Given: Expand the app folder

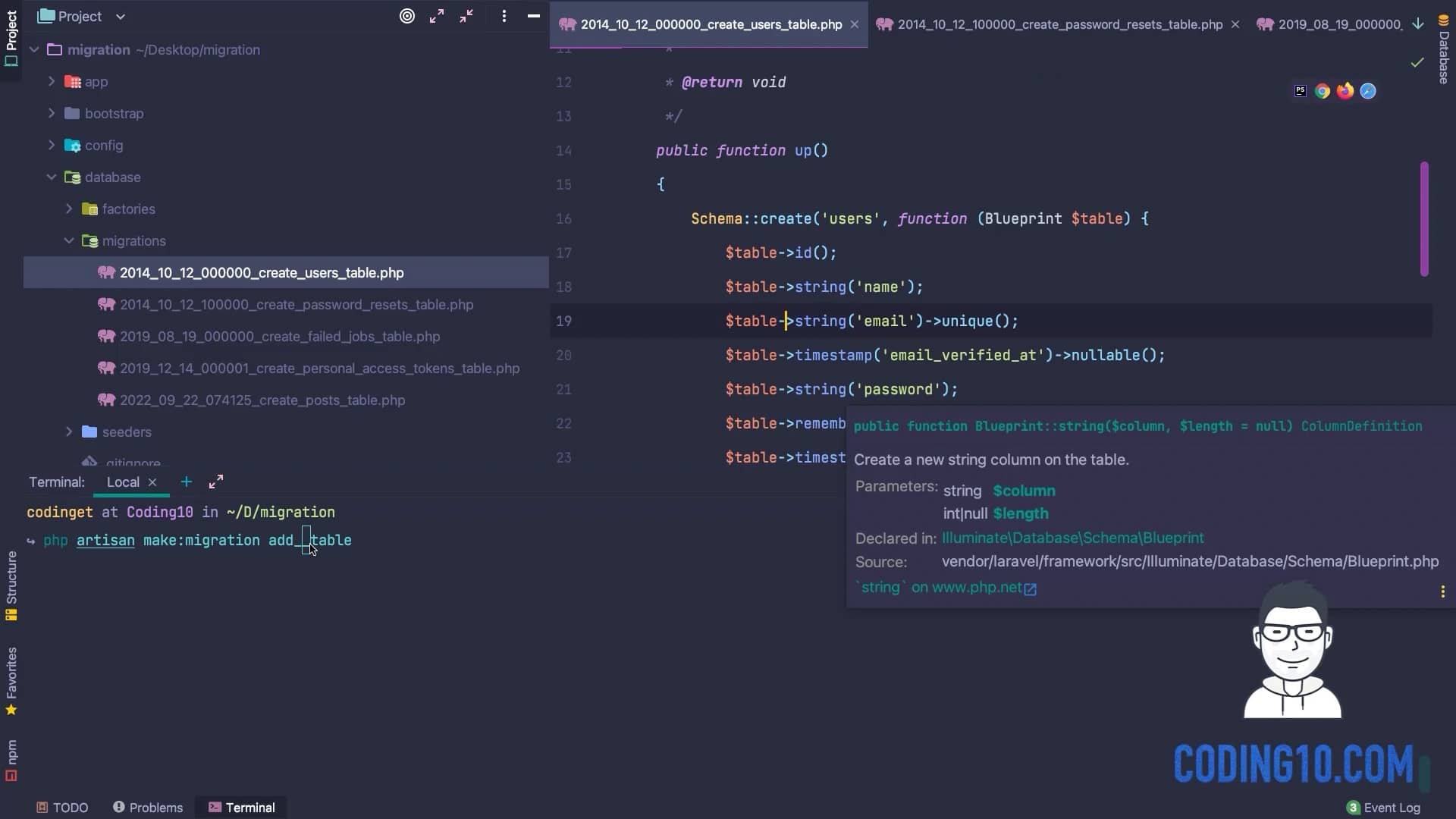Looking at the screenshot, I should click(52, 81).
